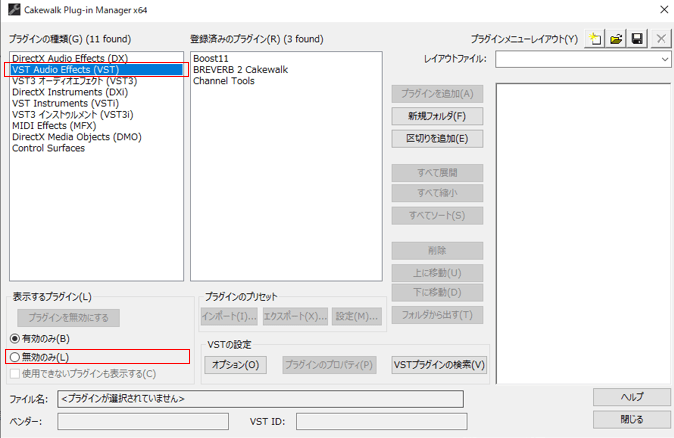
Task: Click the フォルダから出す(T) button
Action: click(x=437, y=315)
